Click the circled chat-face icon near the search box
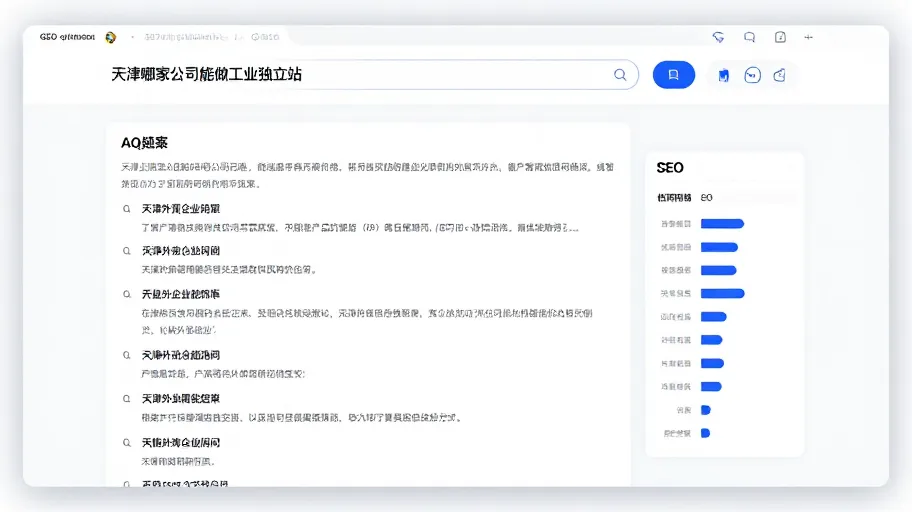 coord(752,75)
